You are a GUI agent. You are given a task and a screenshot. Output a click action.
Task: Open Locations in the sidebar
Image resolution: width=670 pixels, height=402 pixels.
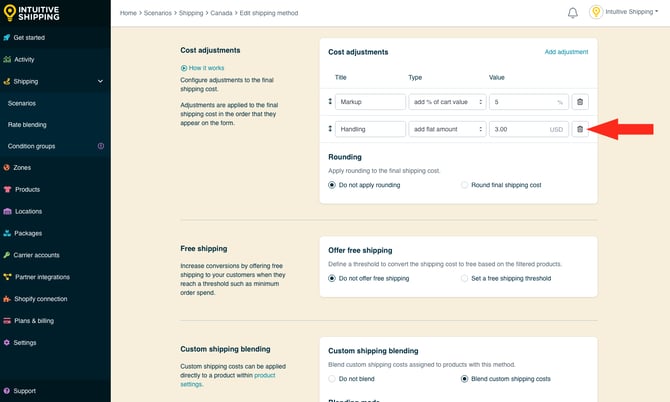[28, 211]
